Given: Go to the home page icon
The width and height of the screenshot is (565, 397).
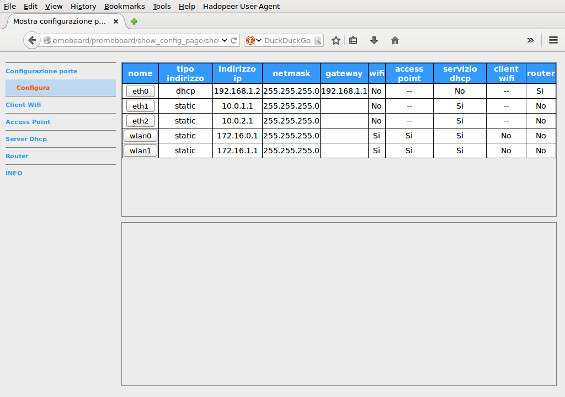Looking at the screenshot, I should tap(395, 40).
